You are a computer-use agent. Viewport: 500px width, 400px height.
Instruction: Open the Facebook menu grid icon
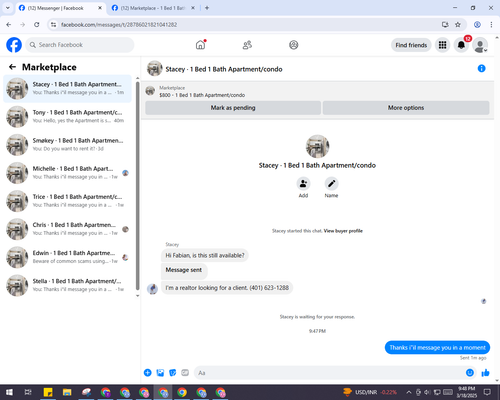(x=442, y=45)
